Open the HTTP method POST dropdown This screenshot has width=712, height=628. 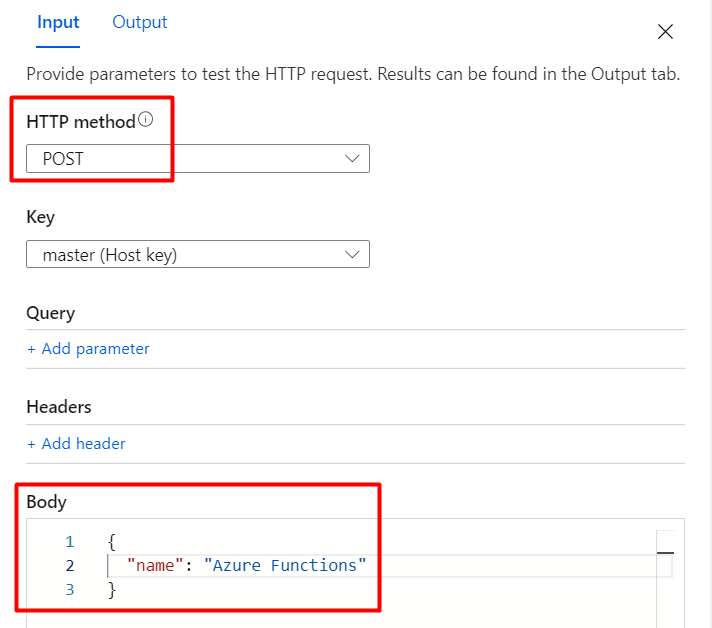(197, 159)
